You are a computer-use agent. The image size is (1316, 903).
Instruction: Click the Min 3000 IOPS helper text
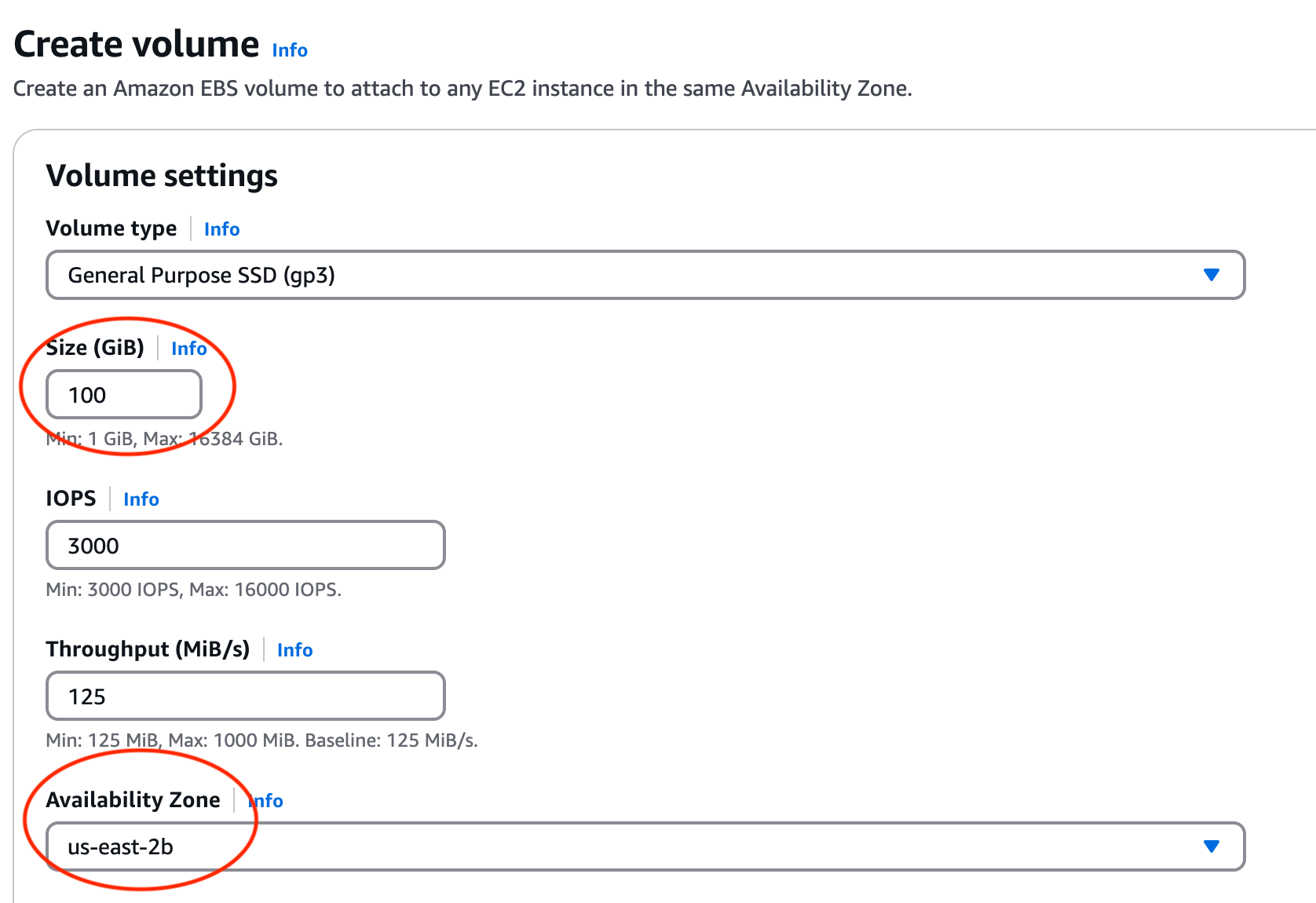(x=194, y=590)
